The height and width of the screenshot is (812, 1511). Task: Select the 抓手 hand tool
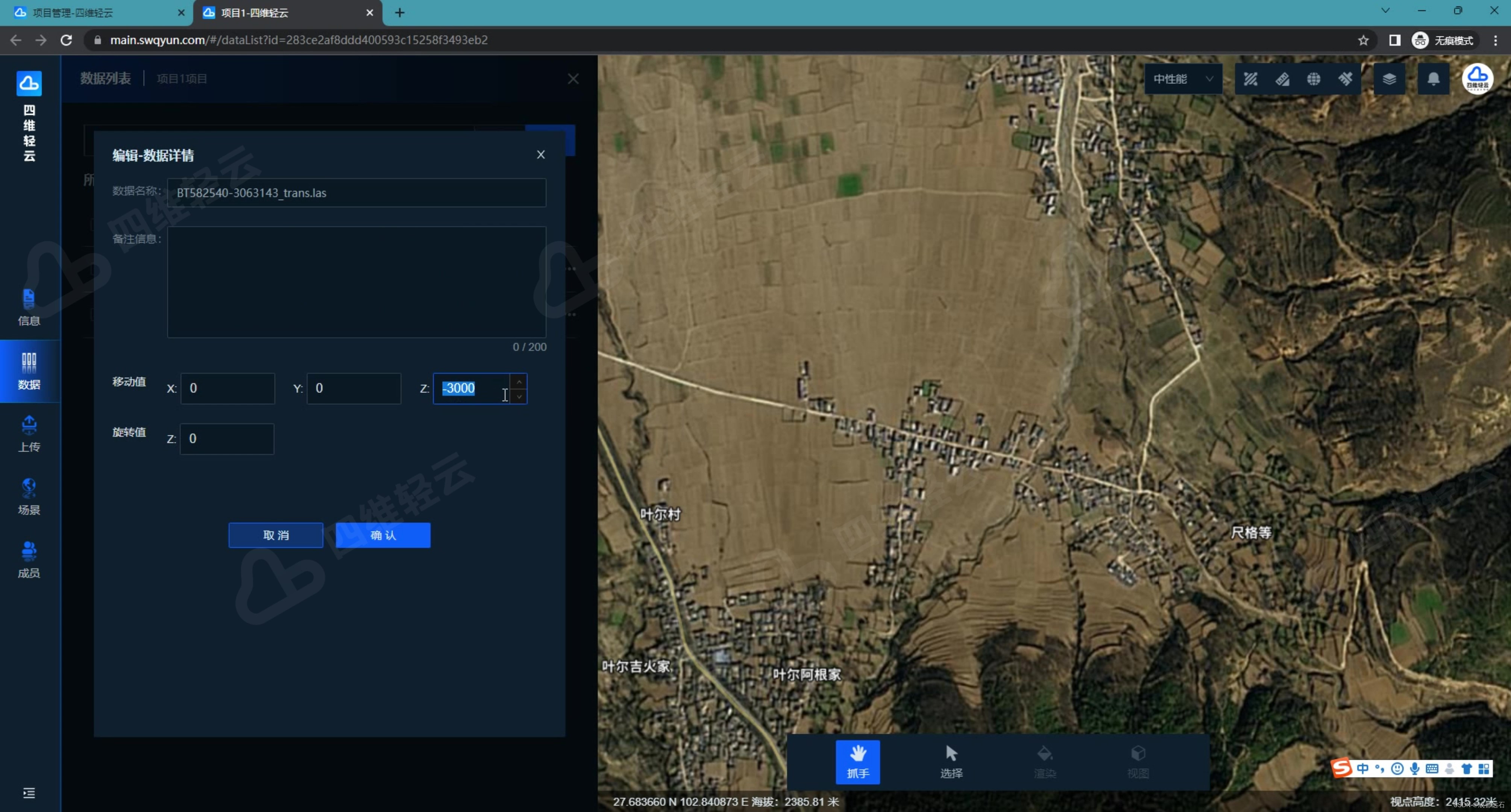coord(857,761)
